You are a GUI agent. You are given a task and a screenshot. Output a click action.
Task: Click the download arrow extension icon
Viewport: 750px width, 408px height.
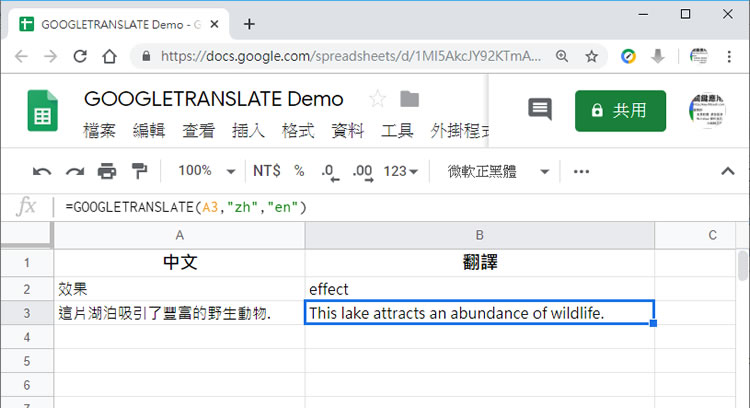pyautogui.click(x=658, y=56)
